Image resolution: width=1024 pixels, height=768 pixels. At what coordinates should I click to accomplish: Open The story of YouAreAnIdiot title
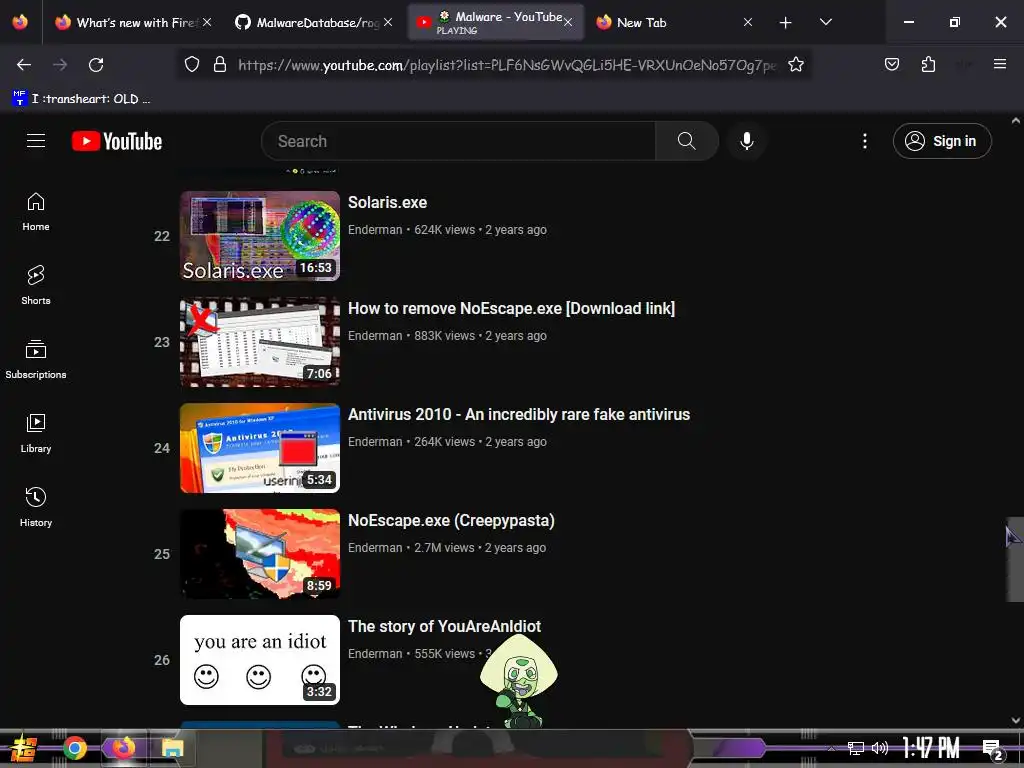coord(444,626)
